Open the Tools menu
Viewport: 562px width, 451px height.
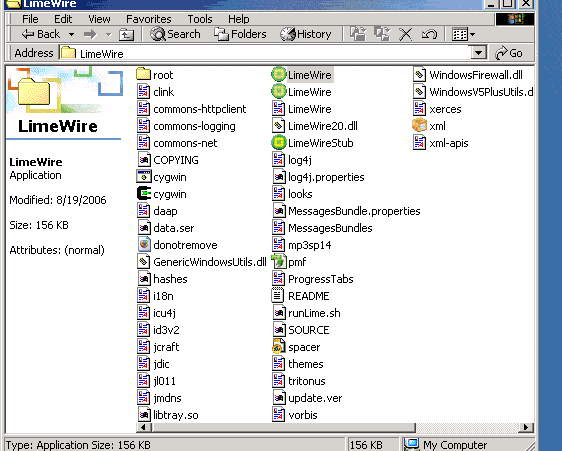click(x=200, y=19)
